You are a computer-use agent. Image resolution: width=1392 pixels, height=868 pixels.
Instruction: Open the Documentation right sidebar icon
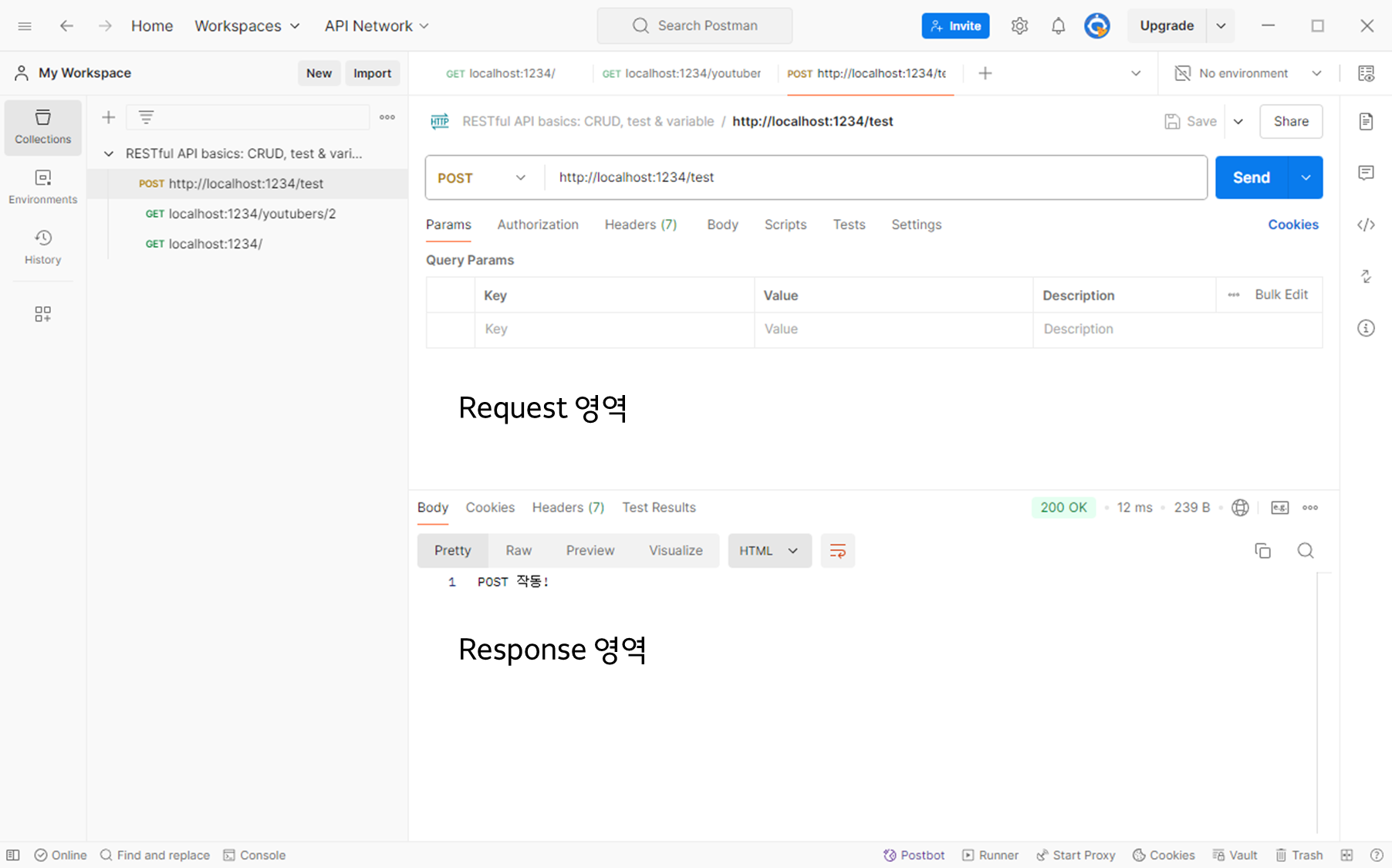pyautogui.click(x=1366, y=122)
